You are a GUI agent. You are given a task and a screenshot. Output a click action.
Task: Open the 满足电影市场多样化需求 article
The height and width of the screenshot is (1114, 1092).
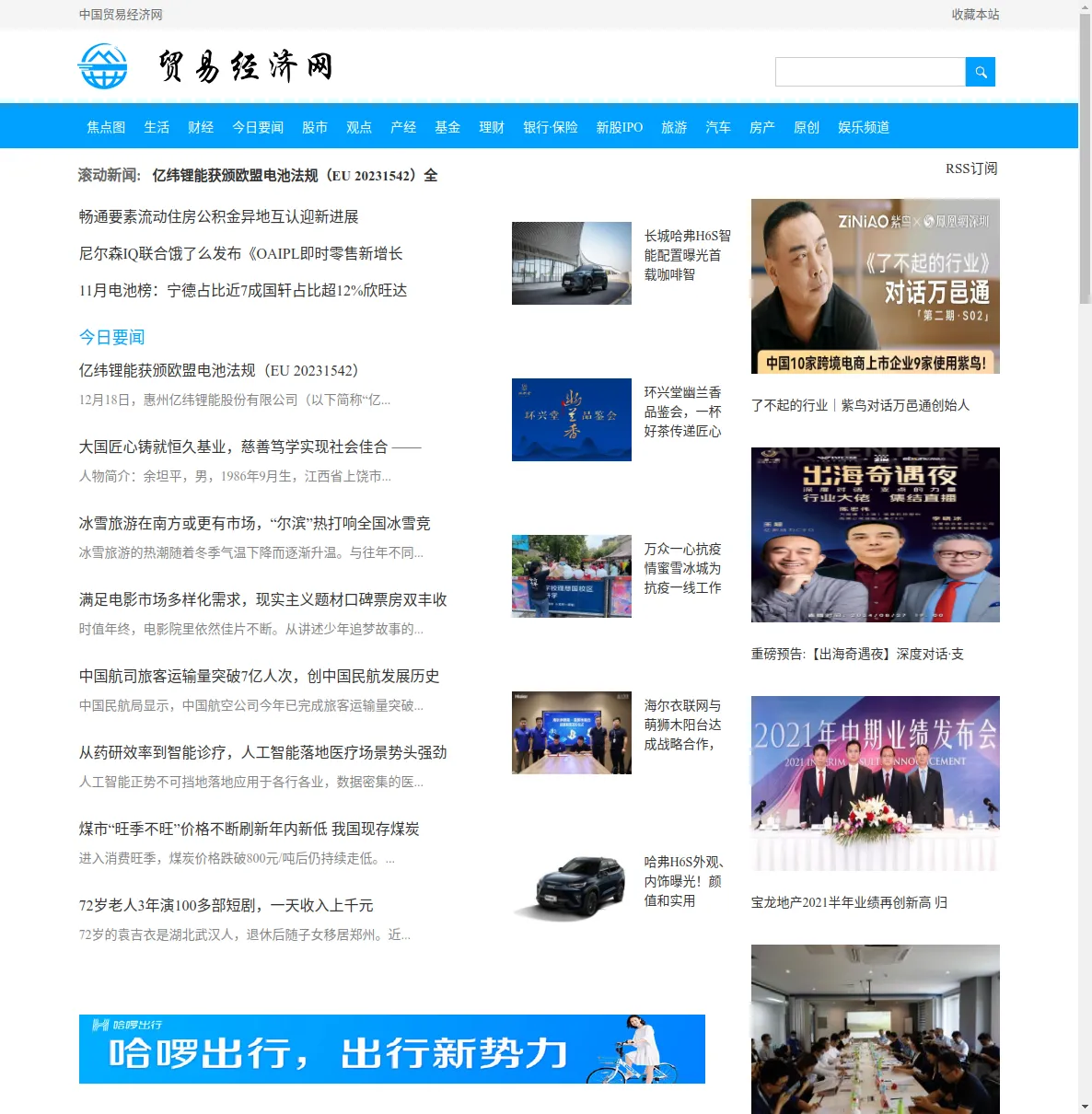(x=262, y=599)
